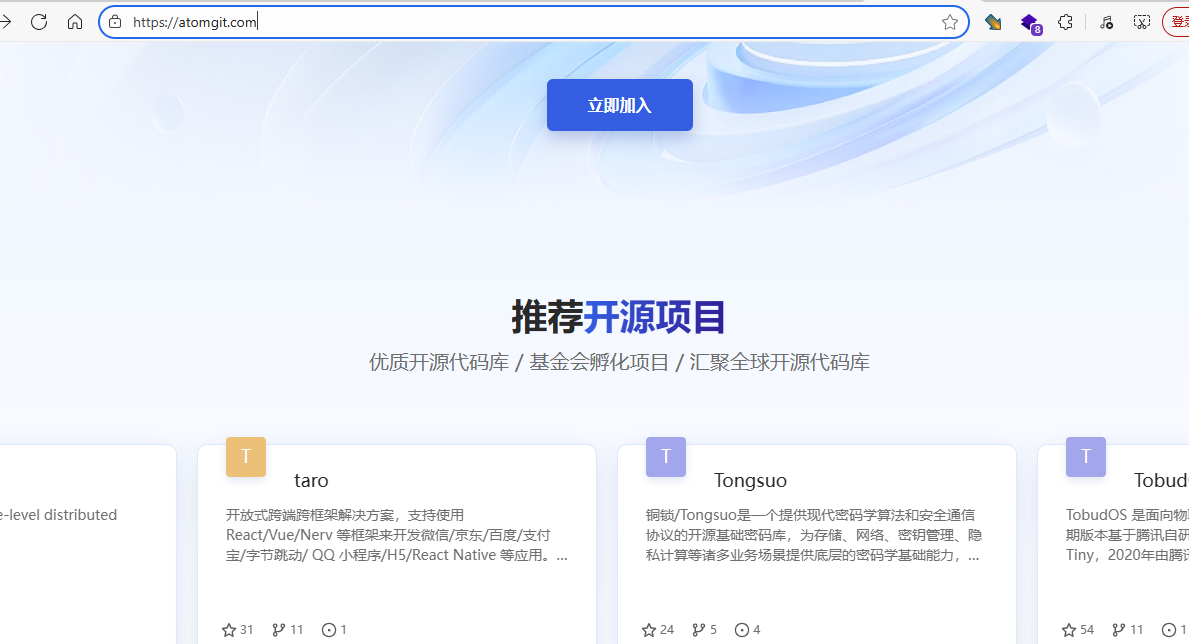Viewport: 1189px width, 644px height.
Task: Click the Tobud project avatar
Action: click(1086, 457)
